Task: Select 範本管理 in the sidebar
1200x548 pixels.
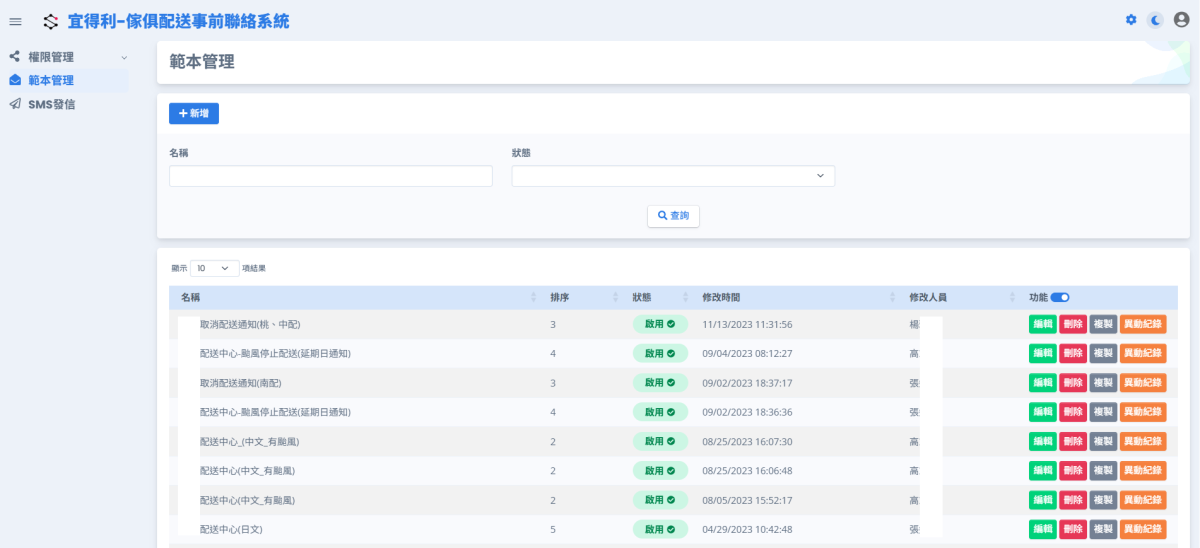Action: (x=50, y=80)
